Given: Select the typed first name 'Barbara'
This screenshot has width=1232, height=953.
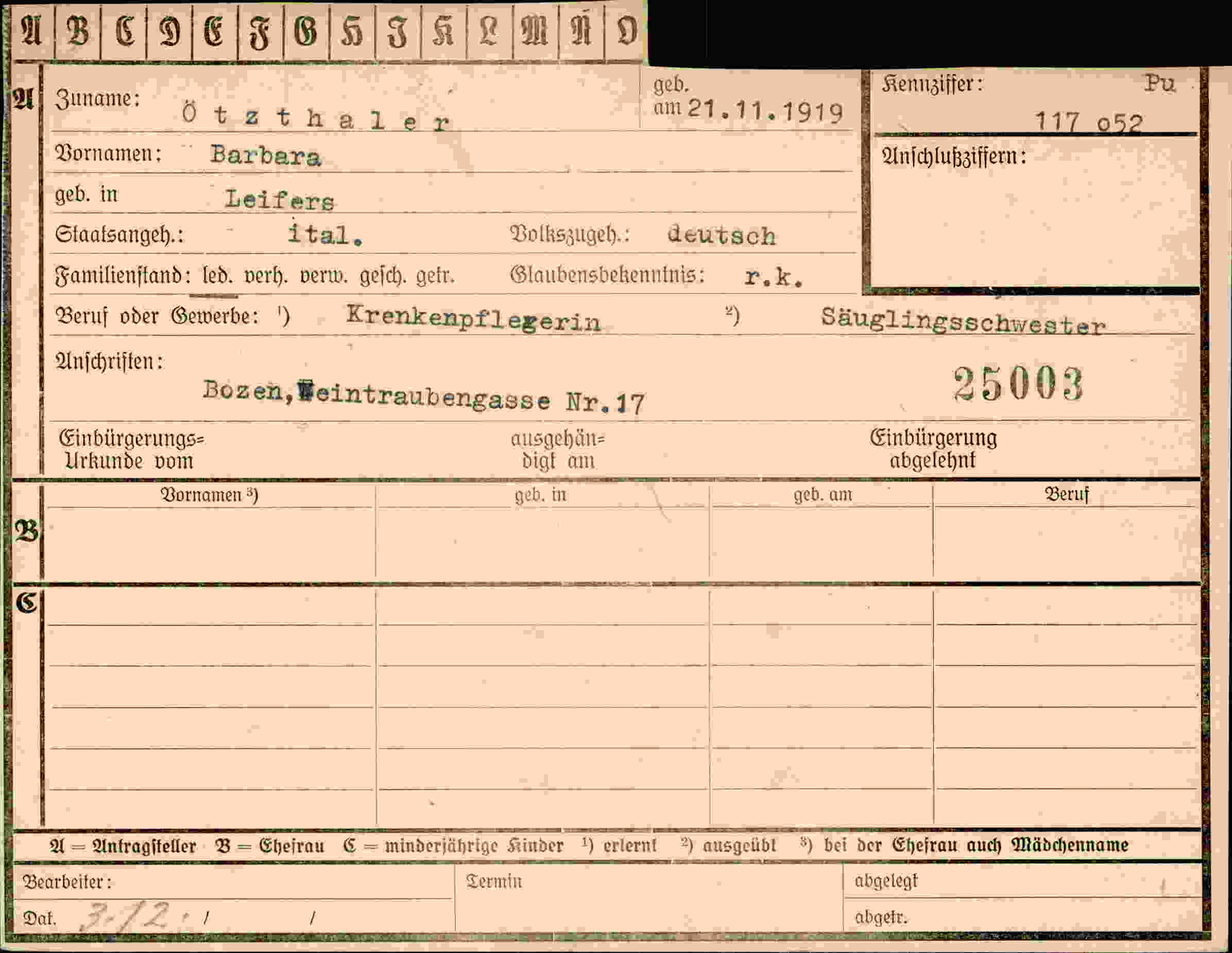Looking at the screenshot, I should point(266,155).
